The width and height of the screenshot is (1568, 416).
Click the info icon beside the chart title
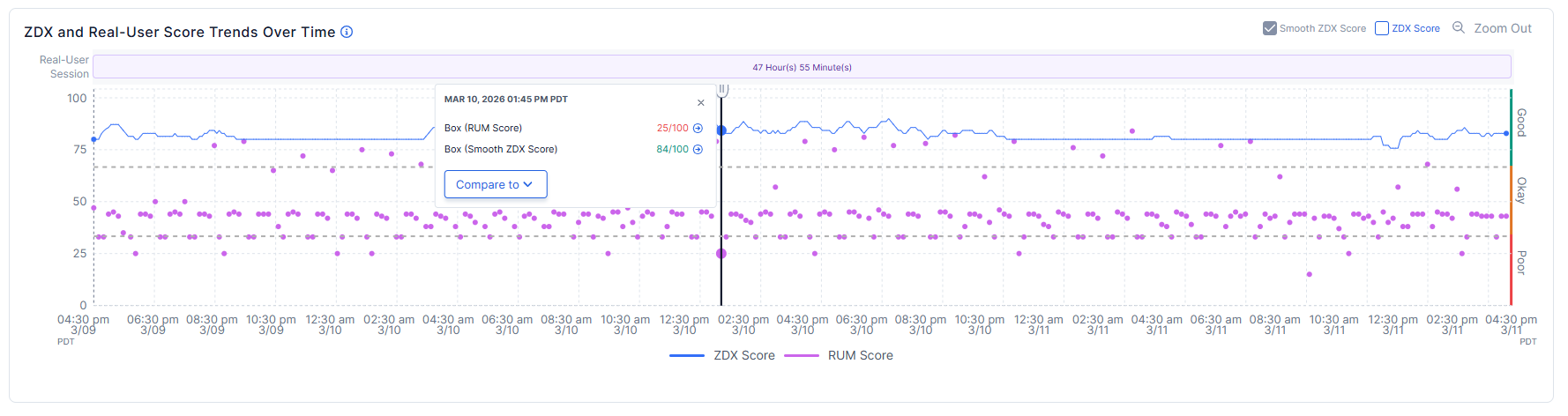(347, 32)
